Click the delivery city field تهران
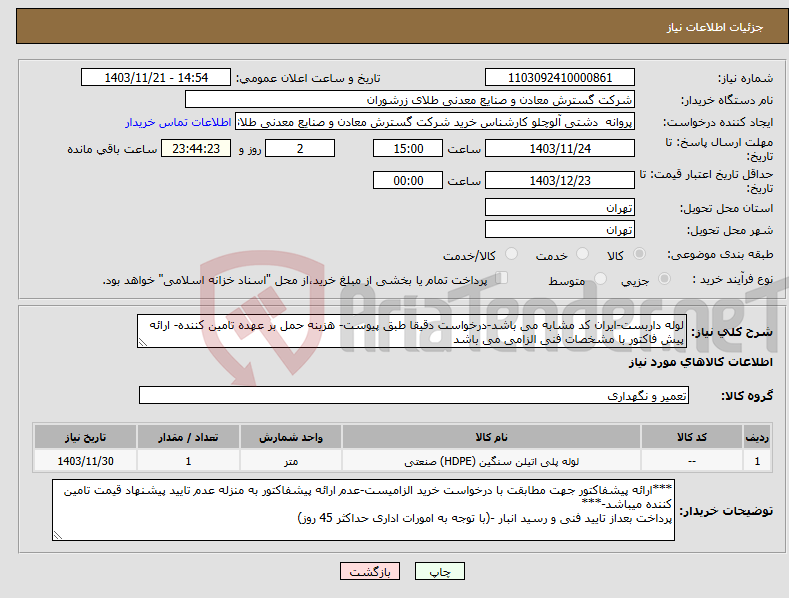The width and height of the screenshot is (789, 598). point(560,230)
